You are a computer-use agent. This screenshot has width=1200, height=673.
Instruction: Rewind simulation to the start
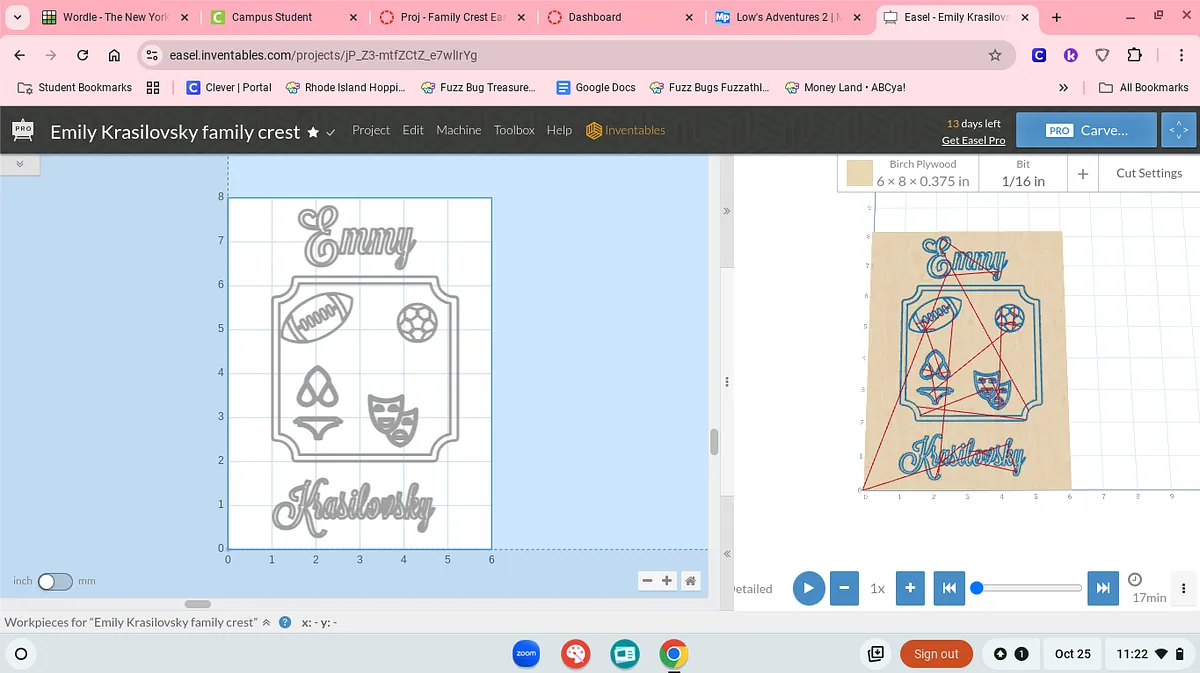948,588
